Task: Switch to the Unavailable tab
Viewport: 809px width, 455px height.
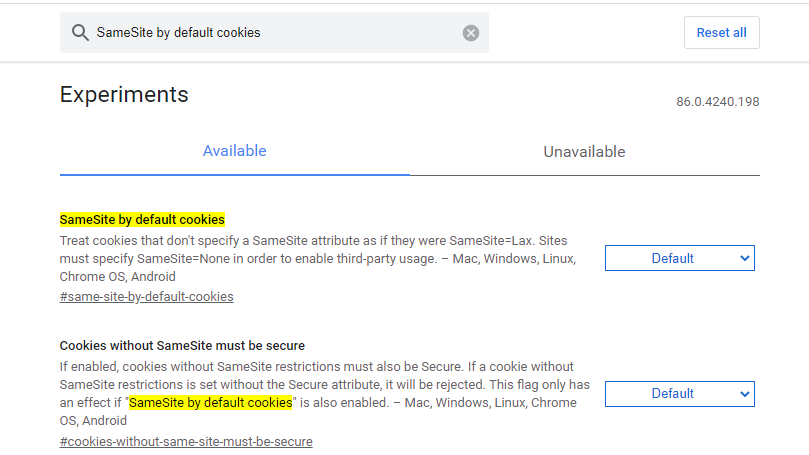Action: point(584,152)
